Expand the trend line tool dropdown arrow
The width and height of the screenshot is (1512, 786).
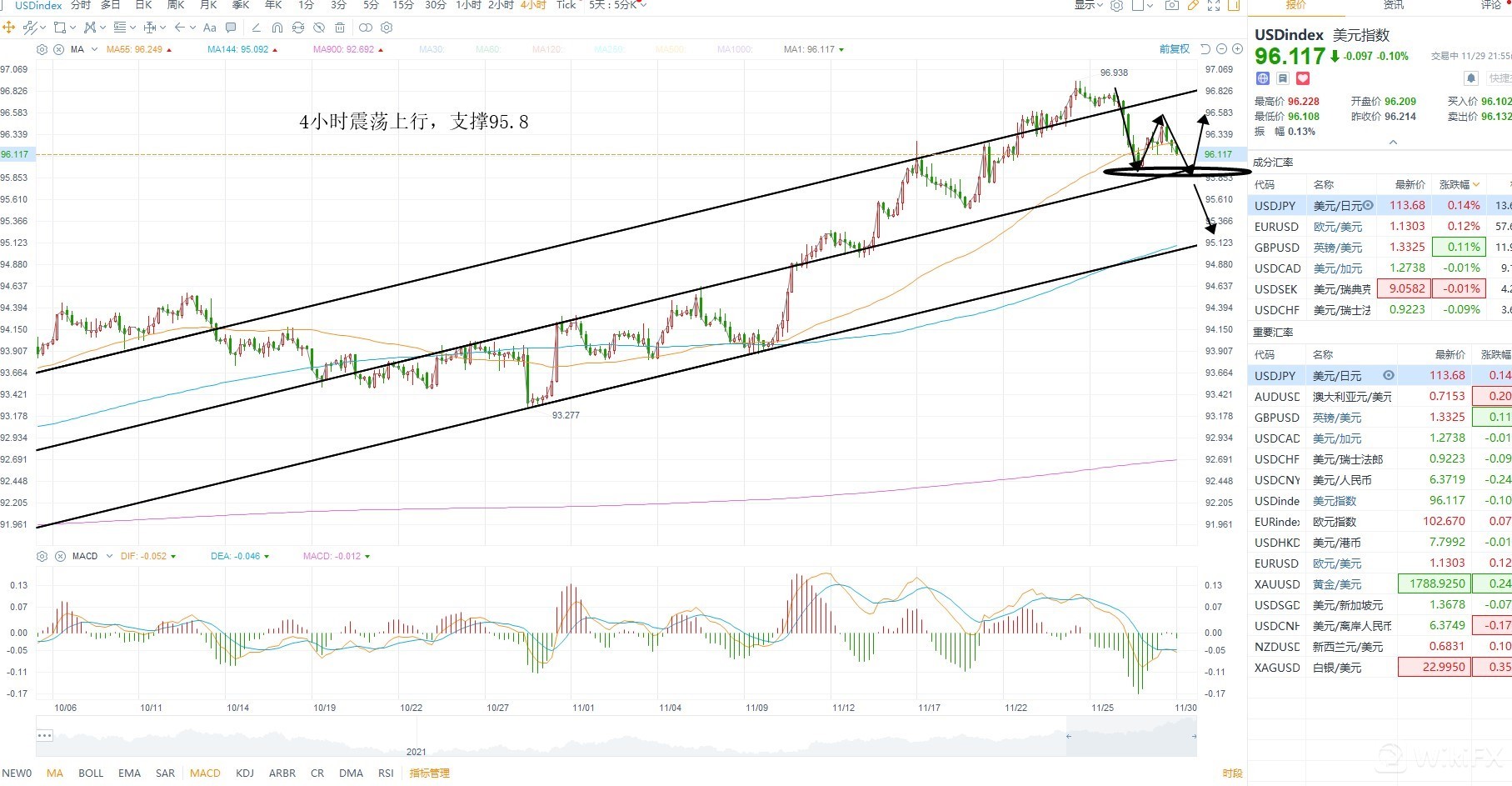click(x=42, y=28)
